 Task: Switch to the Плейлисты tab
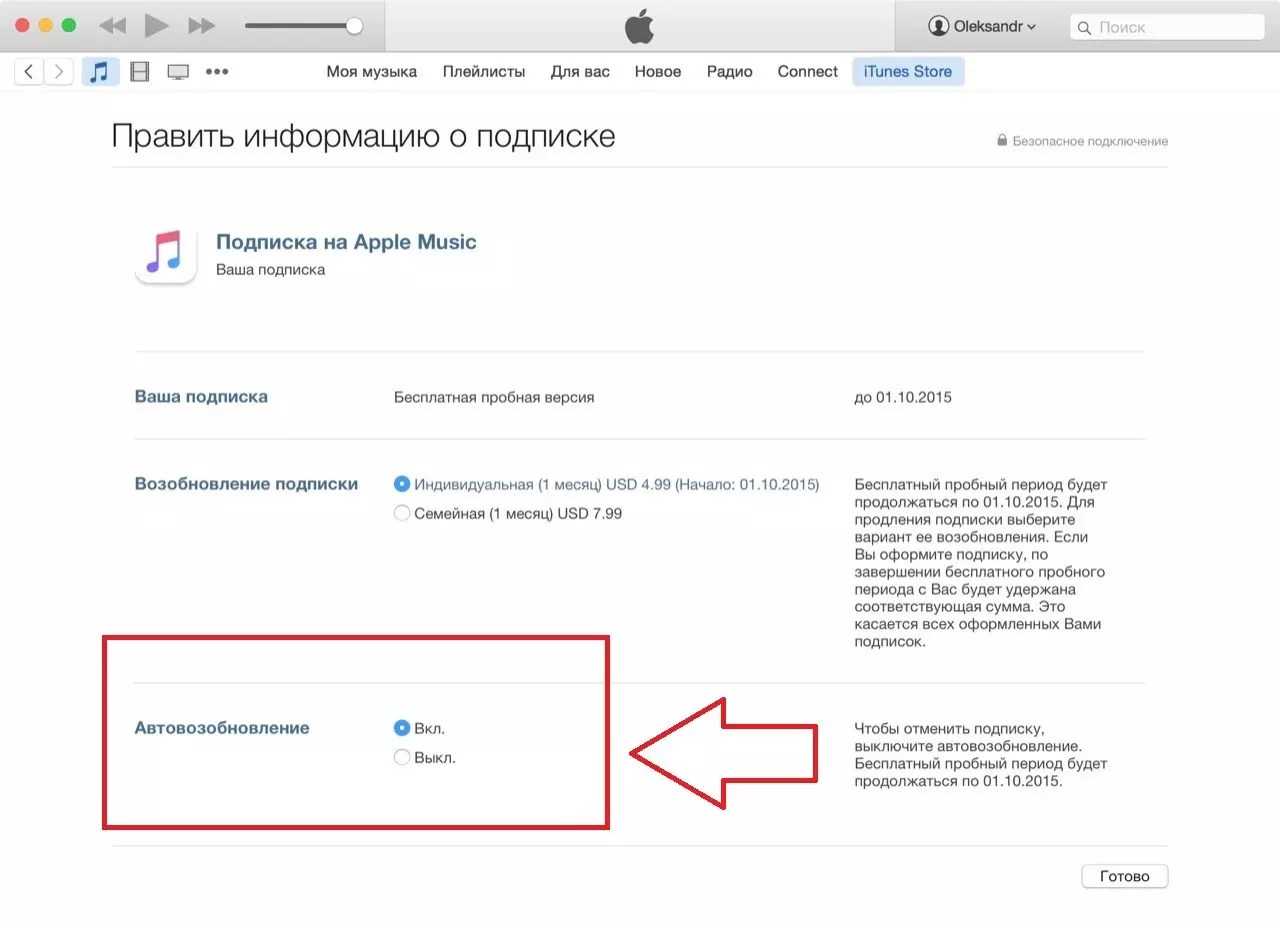(x=484, y=72)
